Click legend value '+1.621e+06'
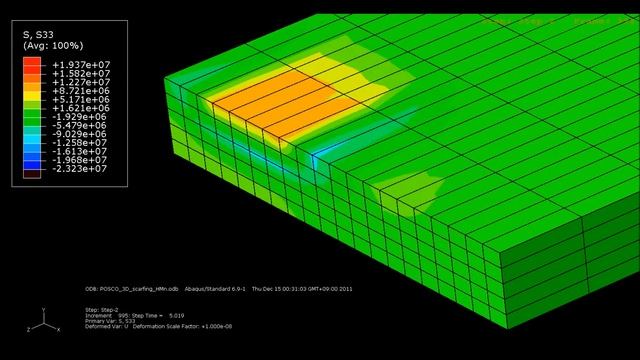 tap(81, 108)
